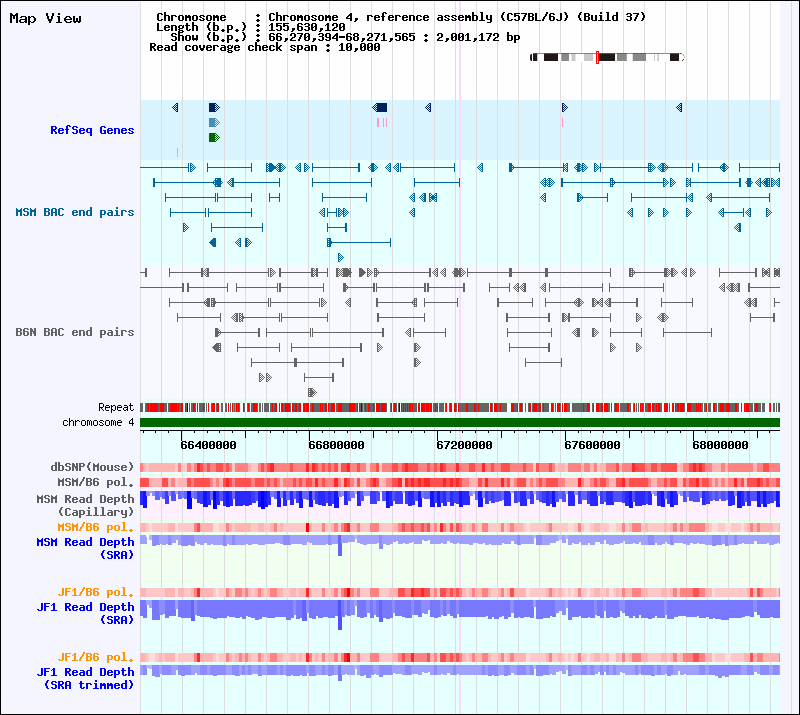Open the RefSeq Genes track link

tap(92, 130)
